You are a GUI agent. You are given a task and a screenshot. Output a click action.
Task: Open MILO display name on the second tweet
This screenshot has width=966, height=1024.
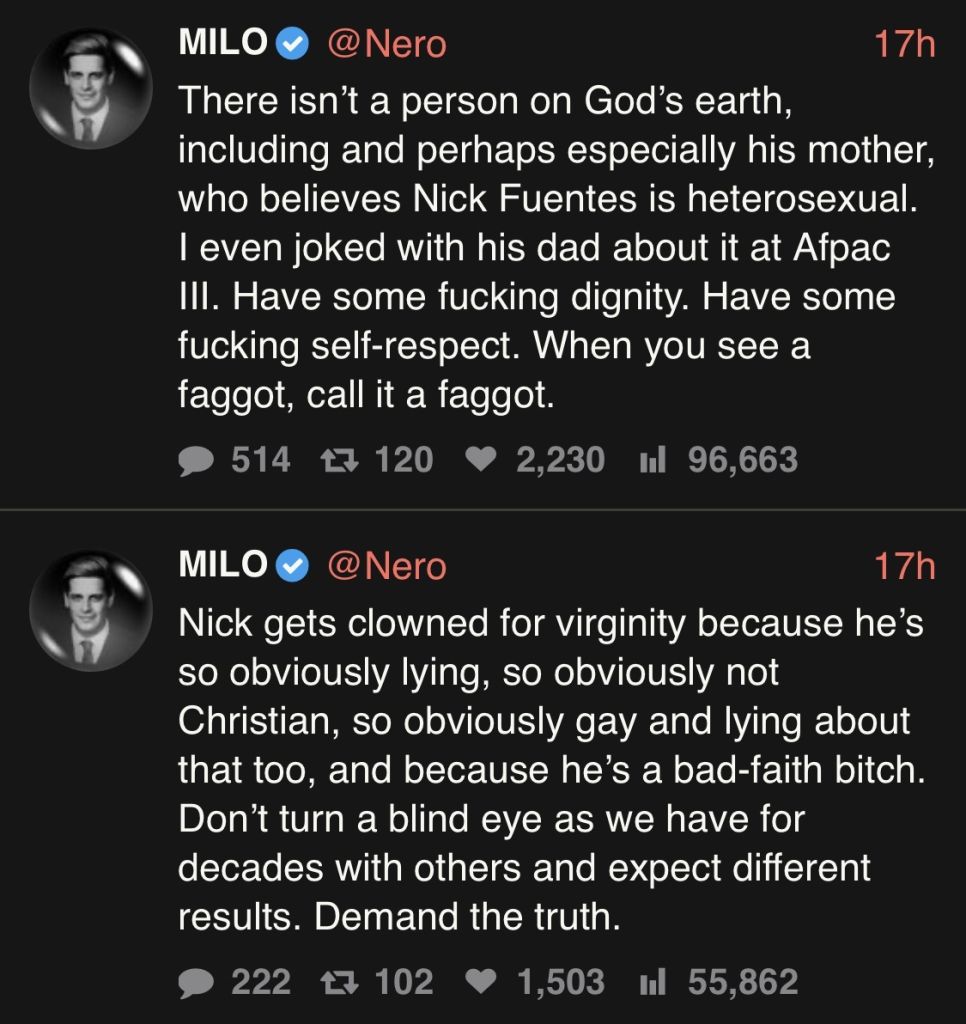pyautogui.click(x=222, y=567)
